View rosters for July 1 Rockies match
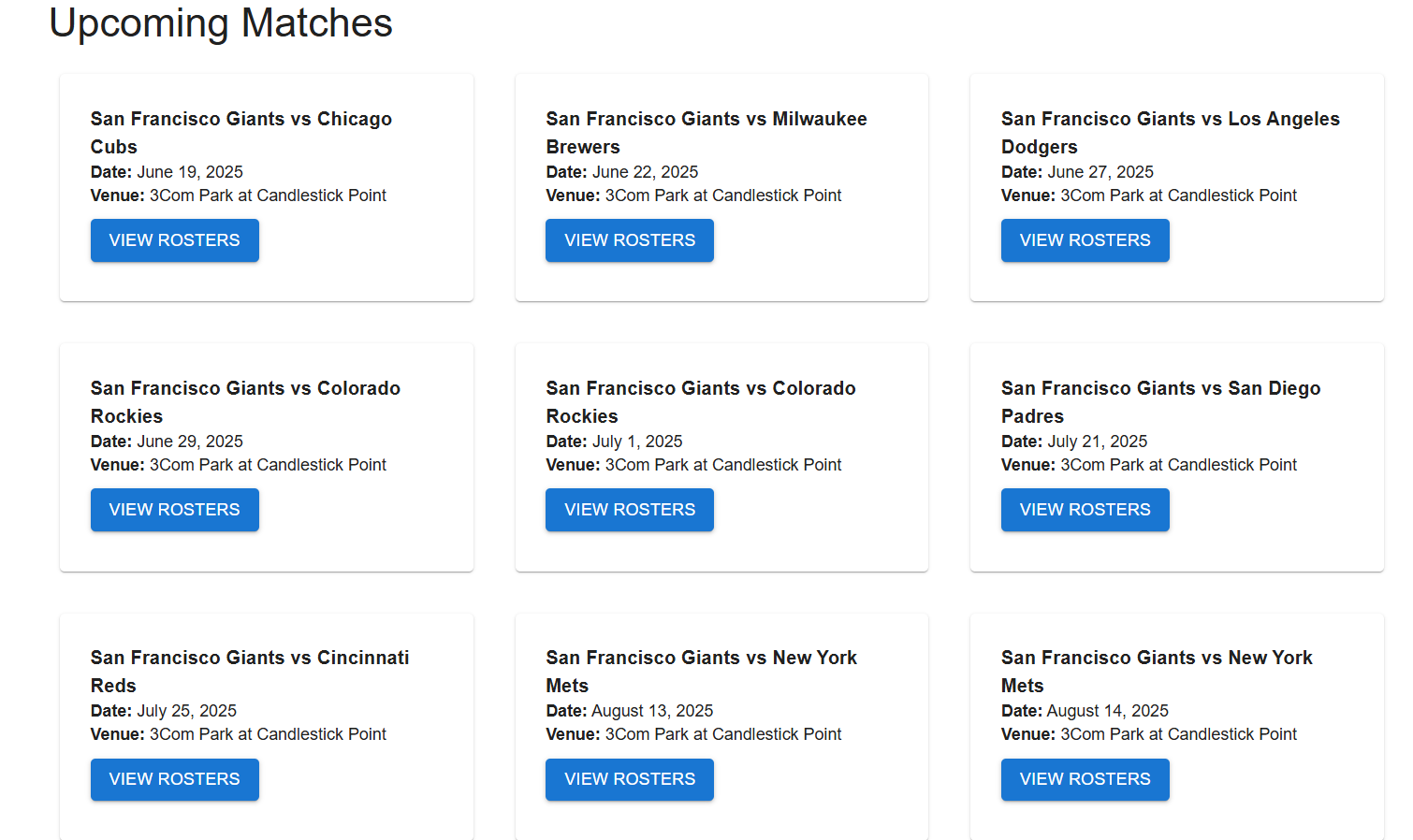 tap(629, 510)
